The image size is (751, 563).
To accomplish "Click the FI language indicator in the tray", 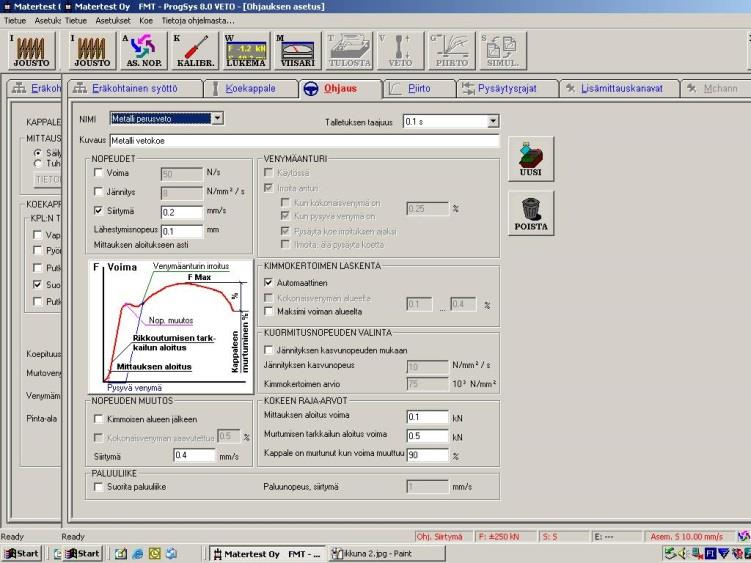I will (710, 554).
